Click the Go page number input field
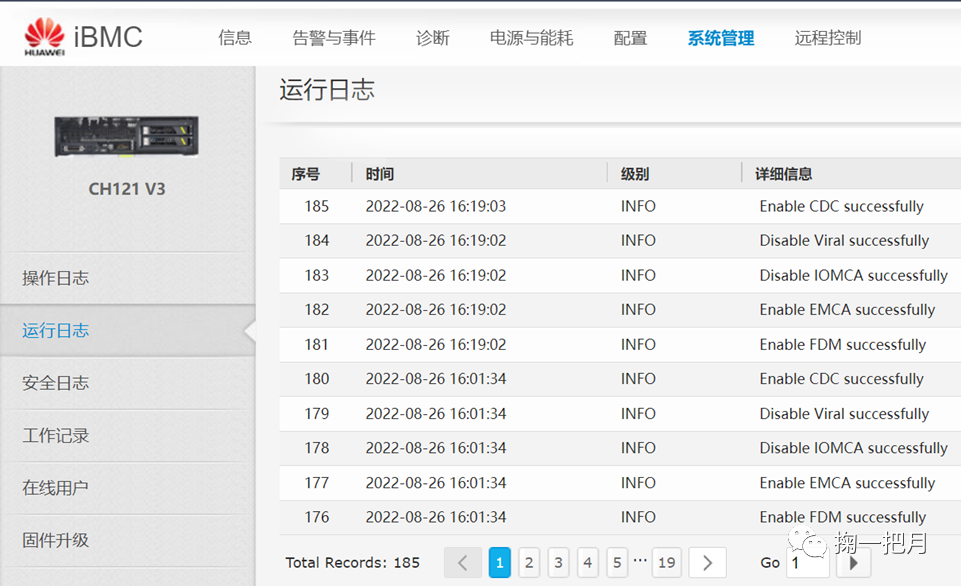 (x=806, y=562)
